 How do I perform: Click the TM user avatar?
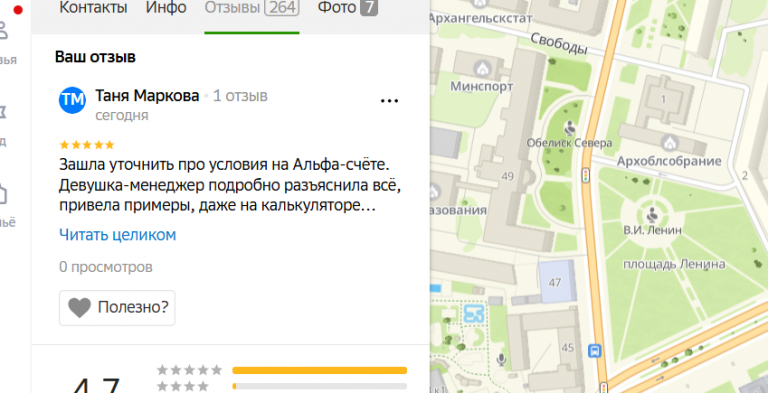(x=72, y=100)
